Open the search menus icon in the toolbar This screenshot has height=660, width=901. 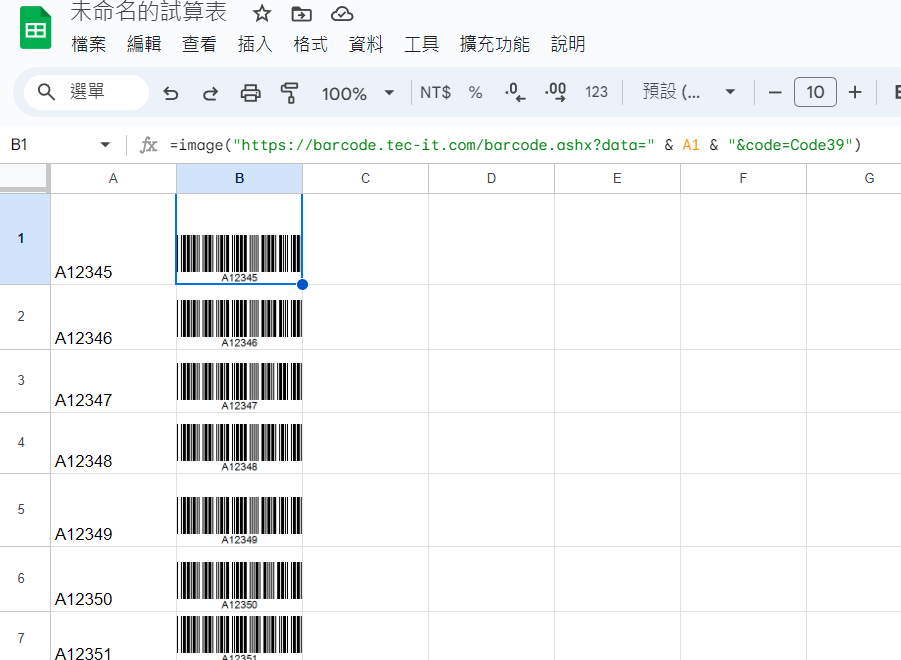[46, 92]
